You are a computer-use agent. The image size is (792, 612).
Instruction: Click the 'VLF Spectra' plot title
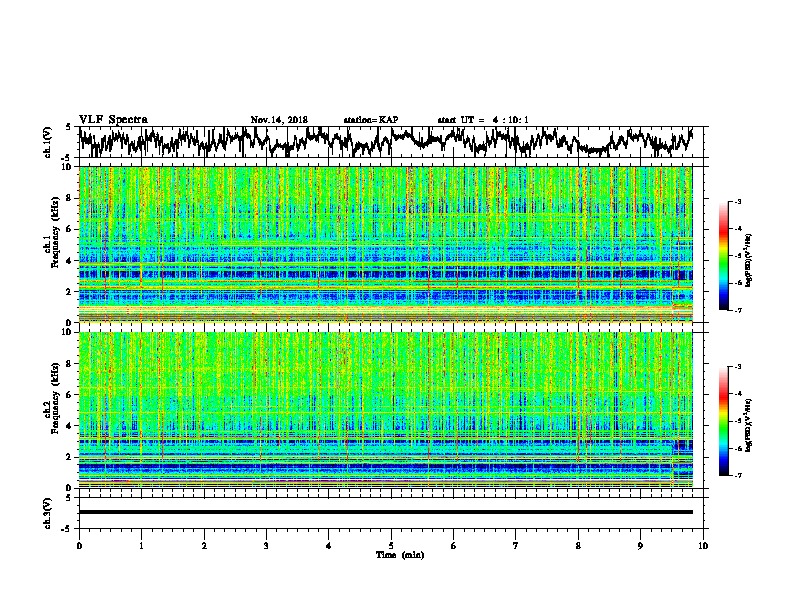click(113, 120)
